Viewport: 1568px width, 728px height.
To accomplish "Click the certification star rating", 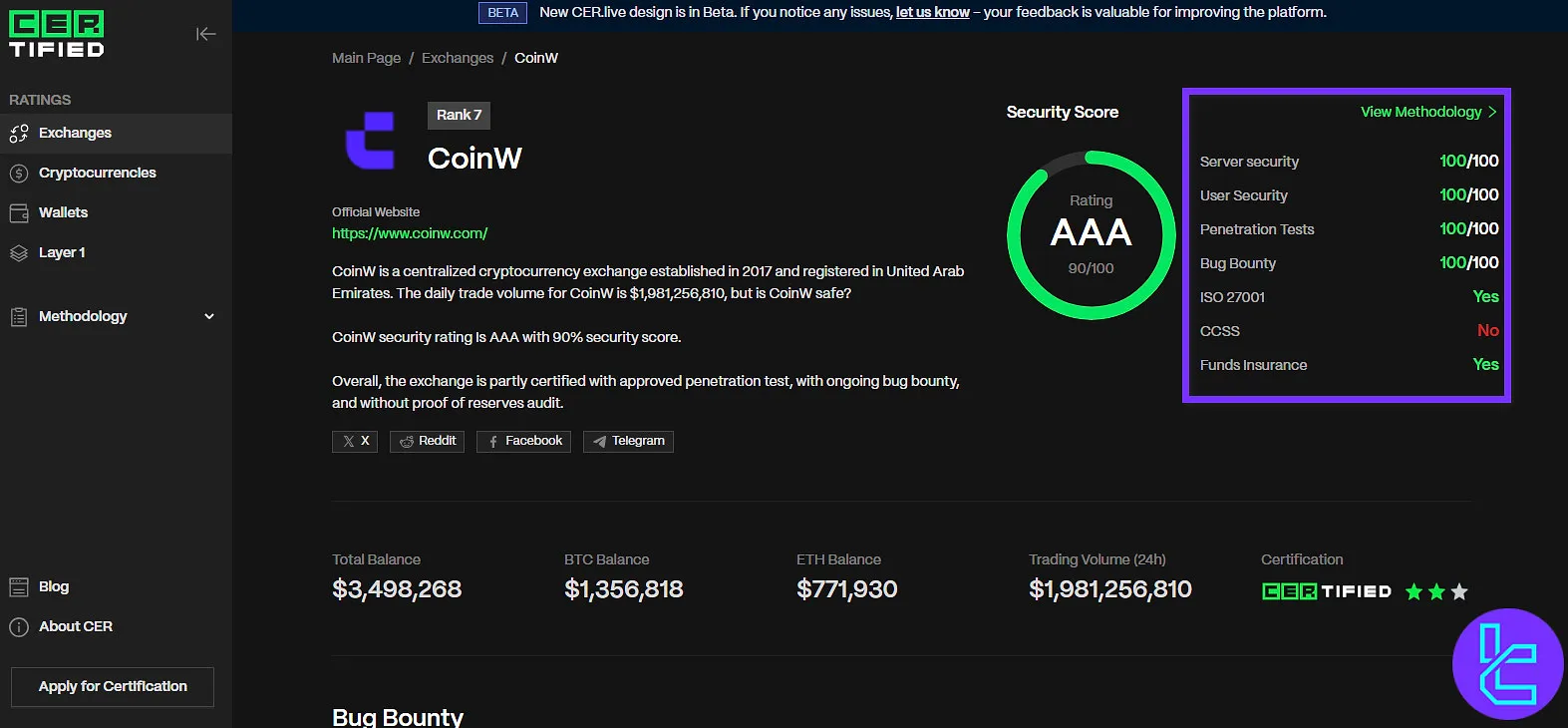I will [x=1436, y=591].
